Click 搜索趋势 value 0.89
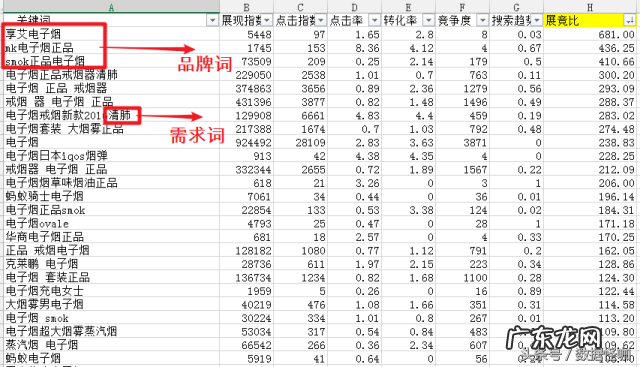640x367 pixels. click(529, 291)
